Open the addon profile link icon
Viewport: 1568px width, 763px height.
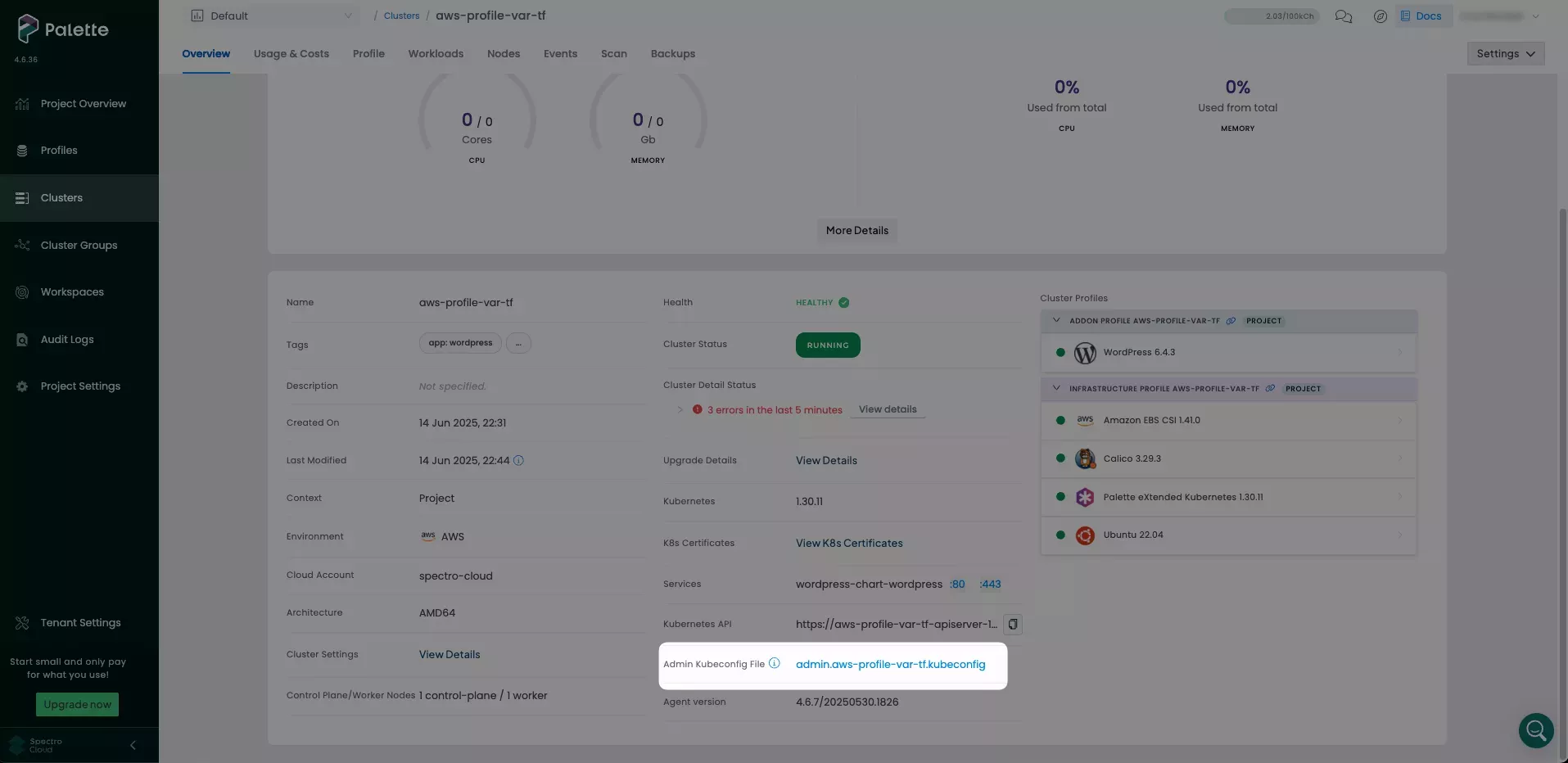1231,321
